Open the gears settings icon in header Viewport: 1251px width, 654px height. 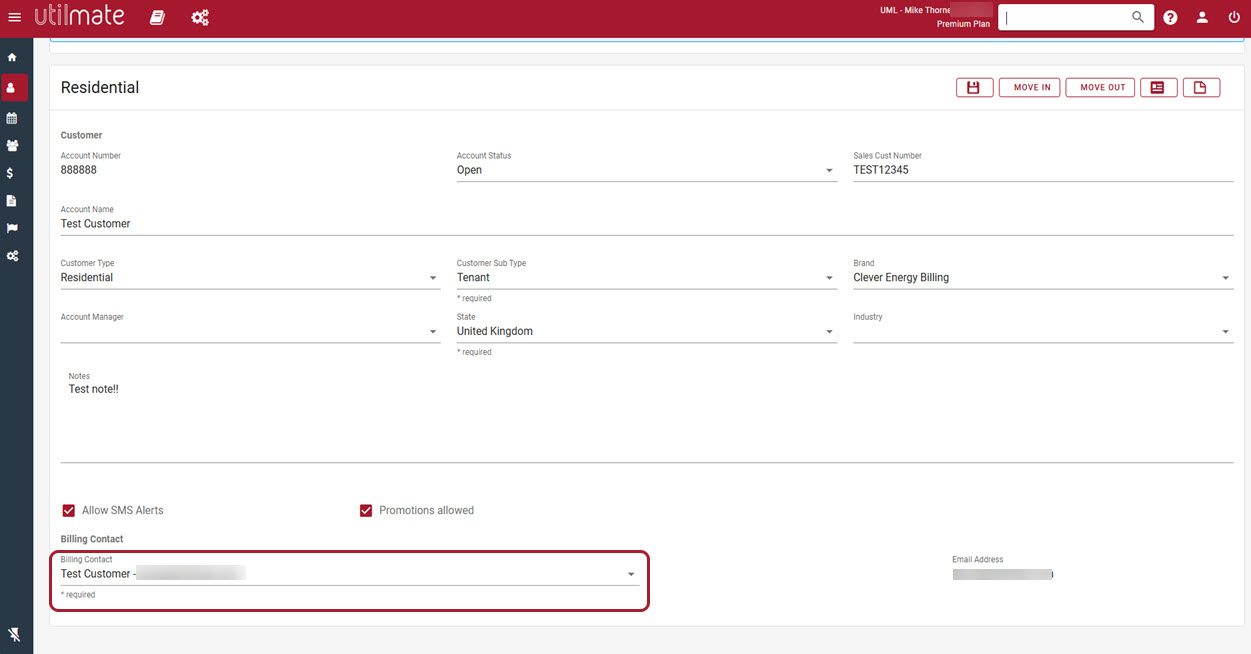(200, 17)
